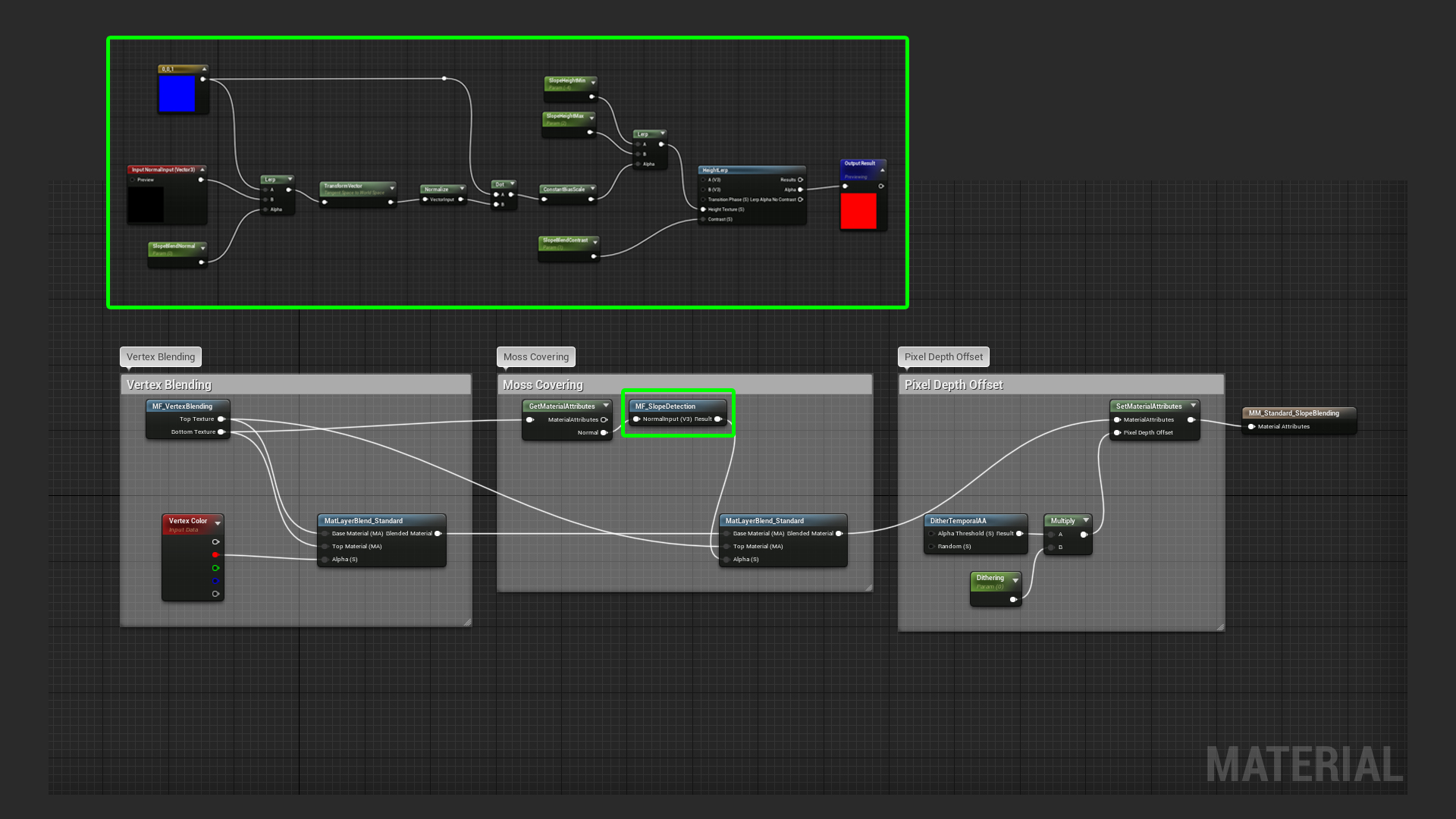The width and height of the screenshot is (1456, 819).
Task: Click the Moss Covering comment bubble label
Action: [535, 357]
